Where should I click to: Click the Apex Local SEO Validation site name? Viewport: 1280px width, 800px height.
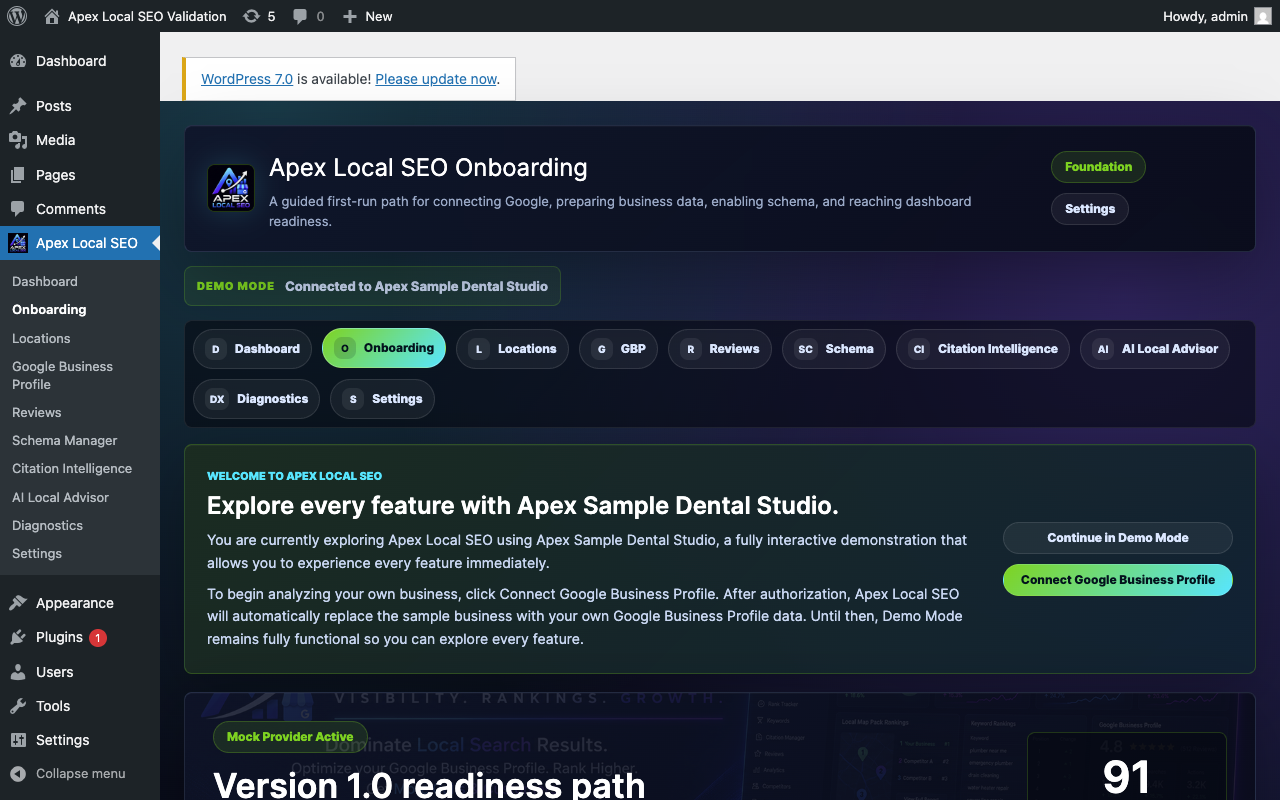pyautogui.click(x=147, y=16)
